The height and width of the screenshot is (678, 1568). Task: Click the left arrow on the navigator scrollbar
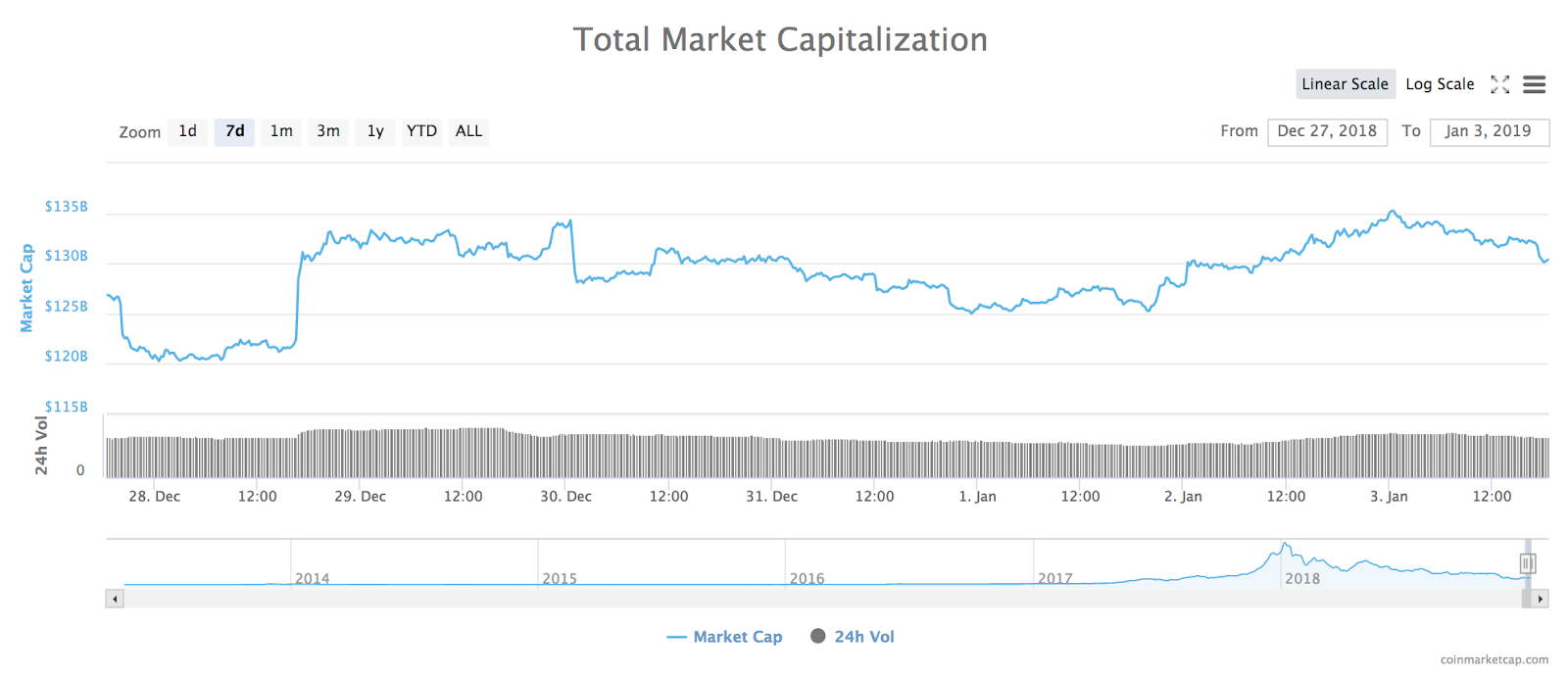117,597
